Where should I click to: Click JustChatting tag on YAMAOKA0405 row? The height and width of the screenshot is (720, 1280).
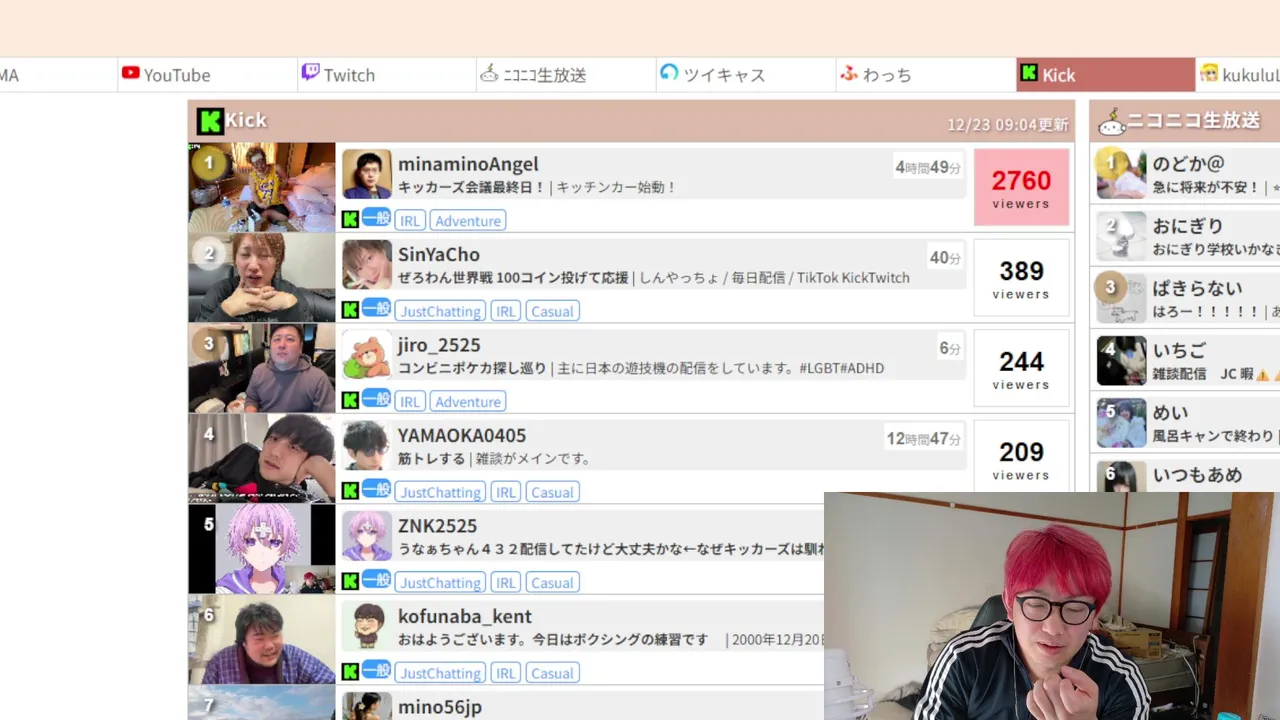point(440,492)
